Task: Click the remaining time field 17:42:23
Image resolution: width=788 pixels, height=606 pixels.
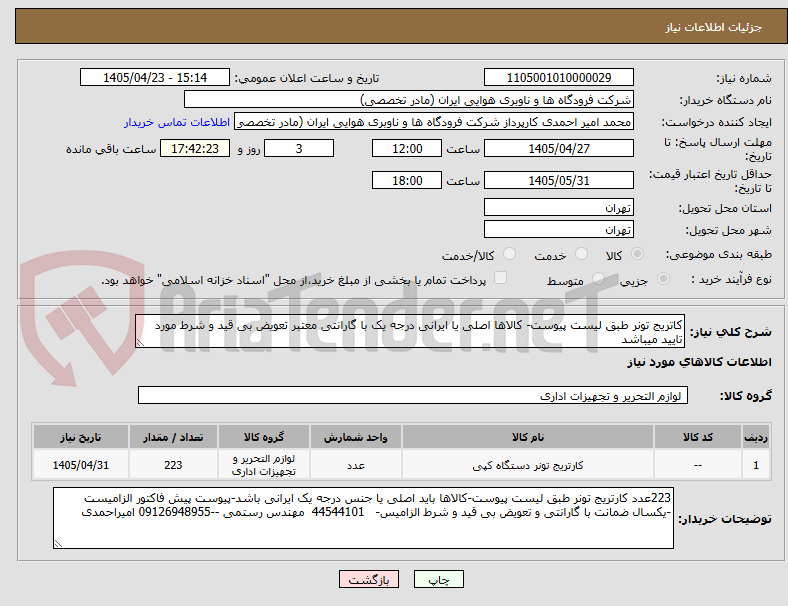Action: 195,148
